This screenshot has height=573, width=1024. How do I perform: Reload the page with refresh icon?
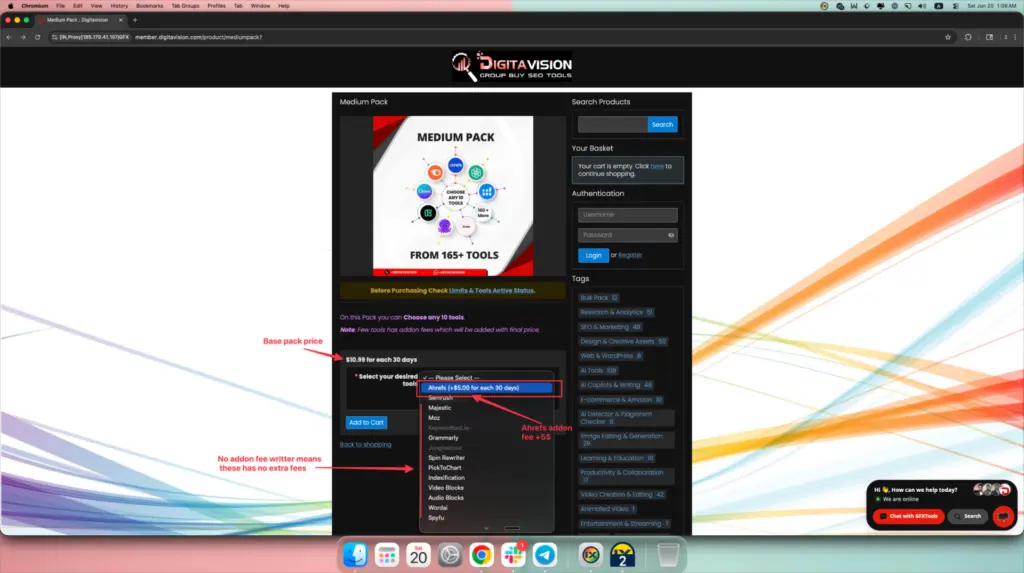pos(37,37)
